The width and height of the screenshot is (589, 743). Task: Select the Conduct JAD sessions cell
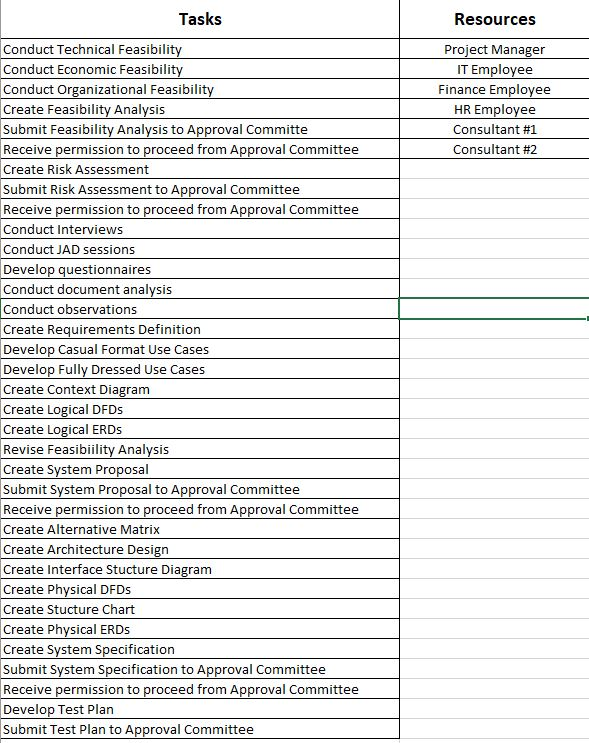(x=200, y=249)
